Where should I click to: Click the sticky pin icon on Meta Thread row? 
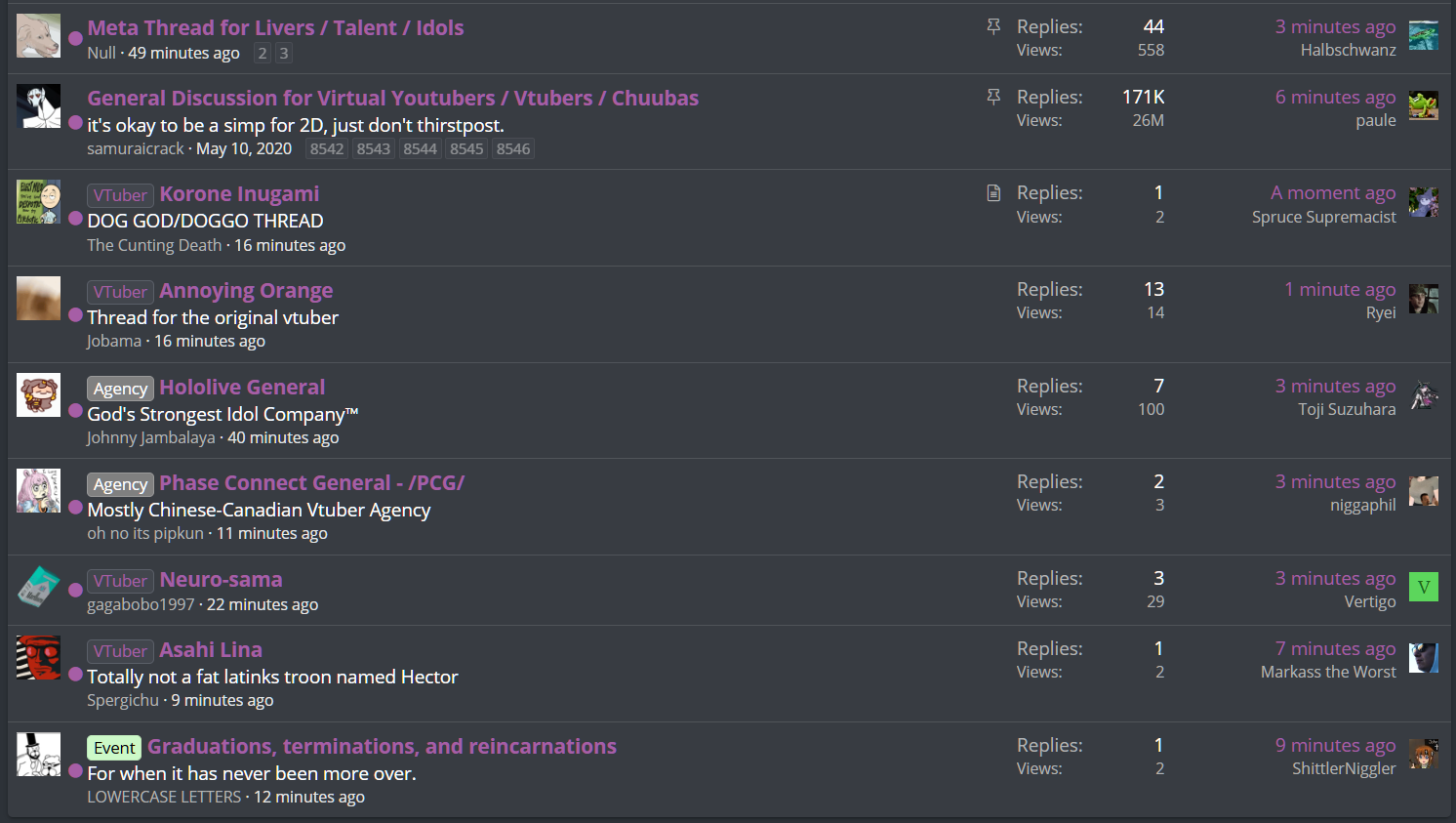[x=993, y=27]
